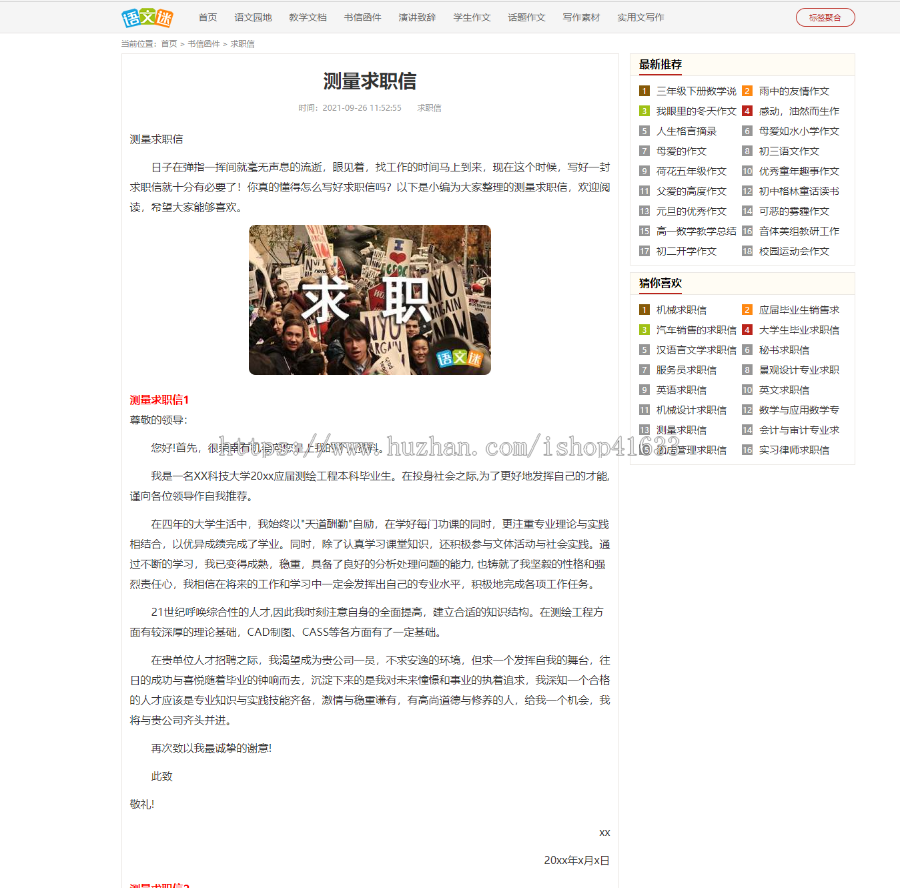
Task: Open recommended article 三年级下册数学说
Action: coord(696,91)
